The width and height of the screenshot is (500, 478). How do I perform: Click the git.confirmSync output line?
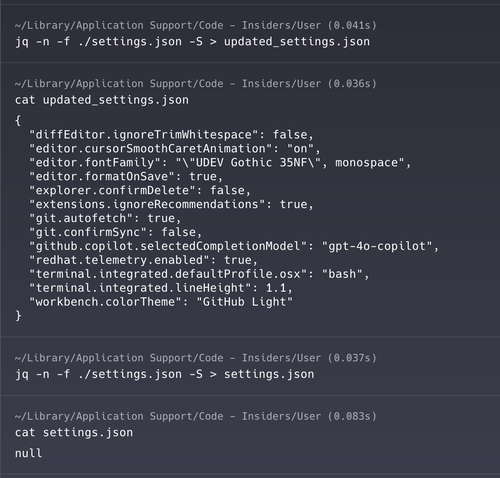115,232
